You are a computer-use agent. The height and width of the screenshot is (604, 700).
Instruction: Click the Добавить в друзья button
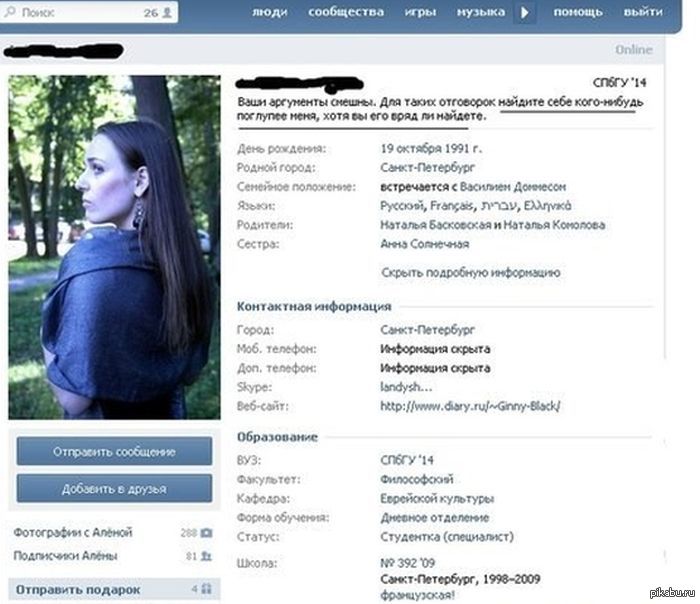pyautogui.click(x=114, y=489)
